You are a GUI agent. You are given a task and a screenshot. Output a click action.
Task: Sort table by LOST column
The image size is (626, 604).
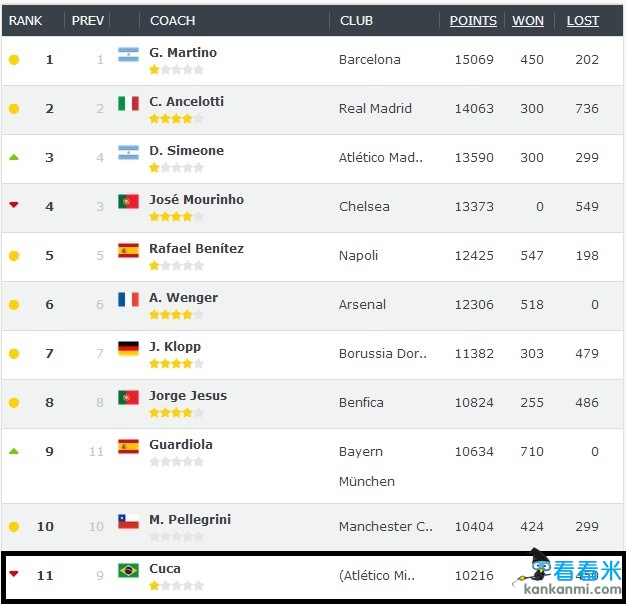(583, 20)
